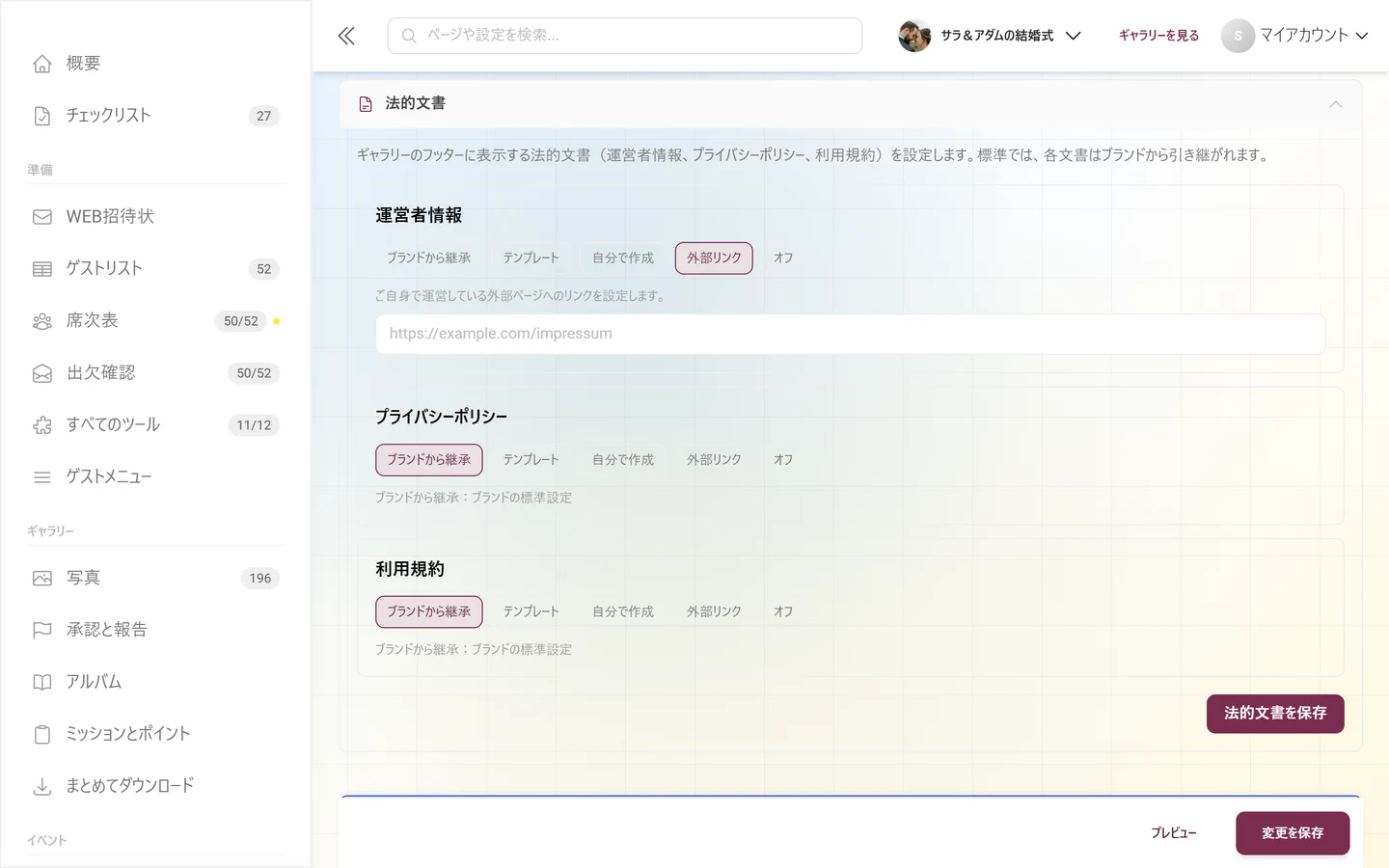Click the 法的文書を保存 button
Screen dimensions: 1389x868
click(x=1275, y=714)
